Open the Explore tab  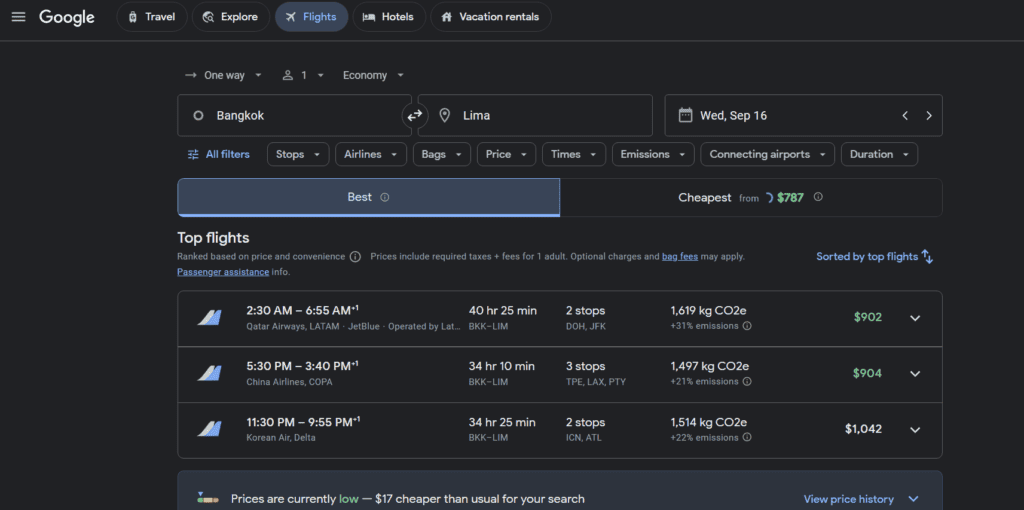tap(231, 17)
